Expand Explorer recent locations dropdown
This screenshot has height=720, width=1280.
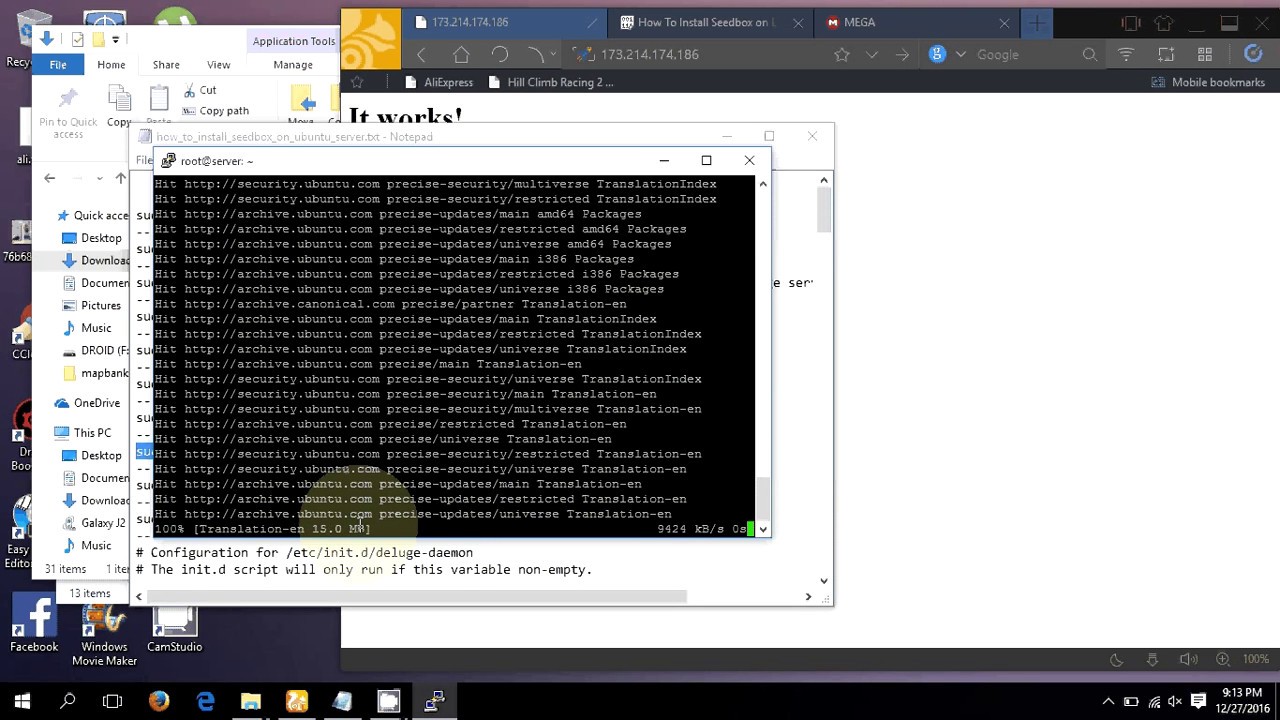(99, 178)
